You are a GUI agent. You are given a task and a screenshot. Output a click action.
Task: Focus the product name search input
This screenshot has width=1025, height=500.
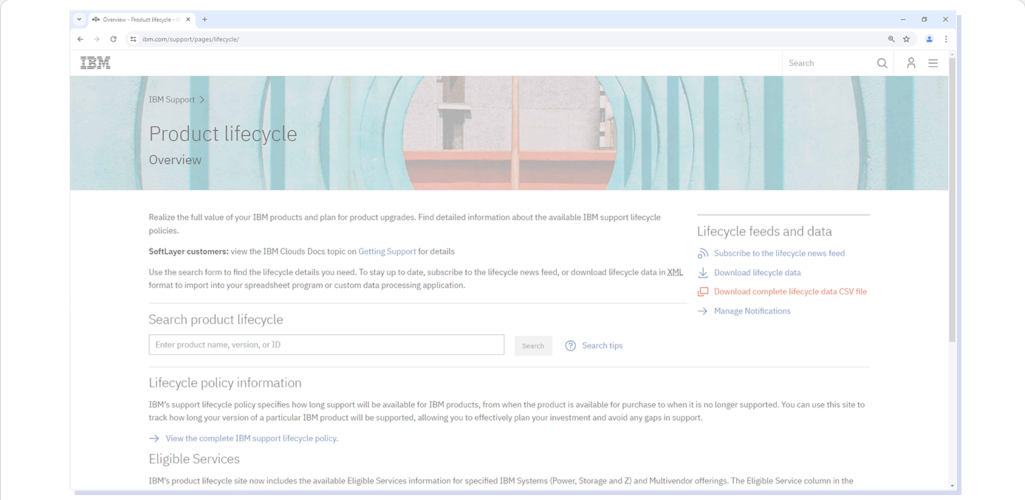326,344
